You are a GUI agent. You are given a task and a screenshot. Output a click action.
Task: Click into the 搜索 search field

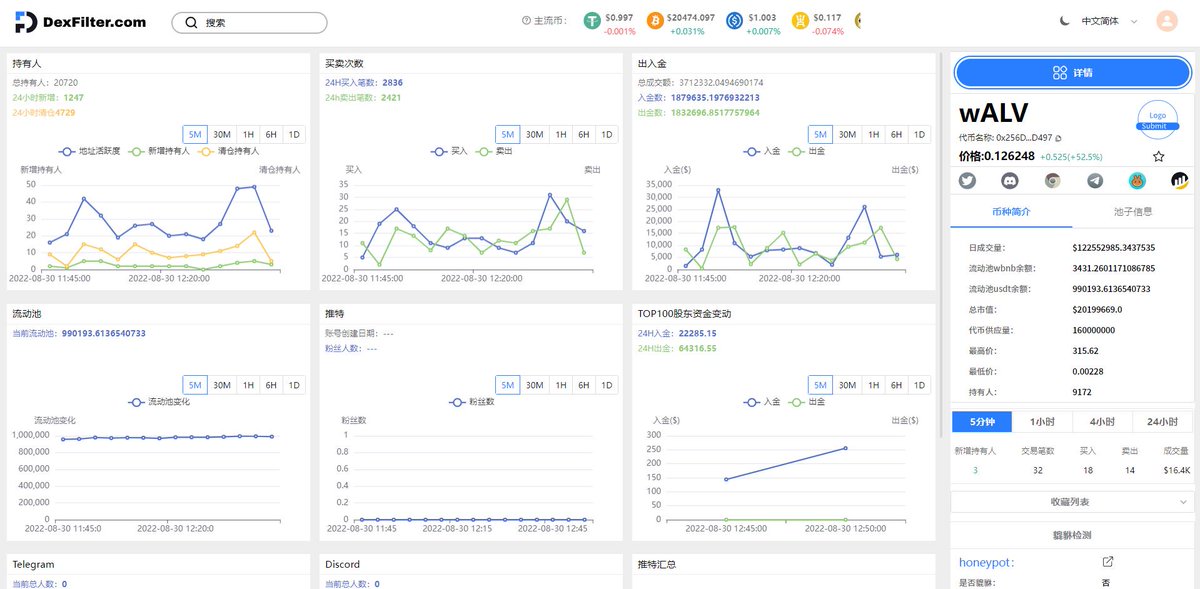pos(249,23)
